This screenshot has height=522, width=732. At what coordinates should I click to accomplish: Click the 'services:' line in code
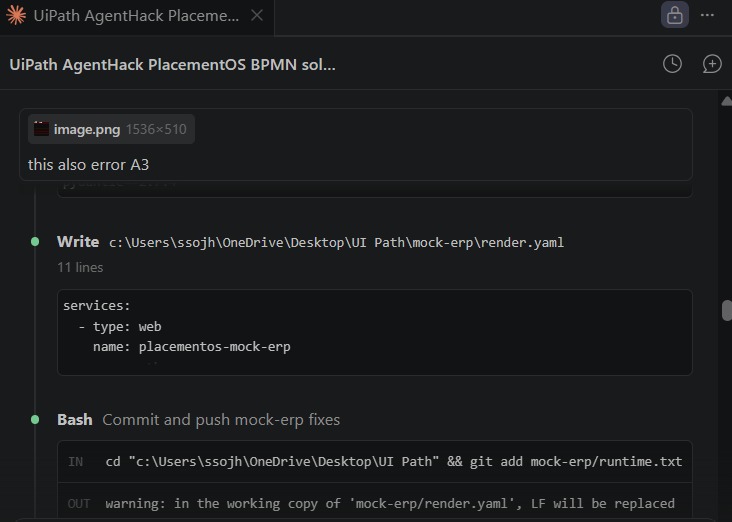click(x=97, y=306)
